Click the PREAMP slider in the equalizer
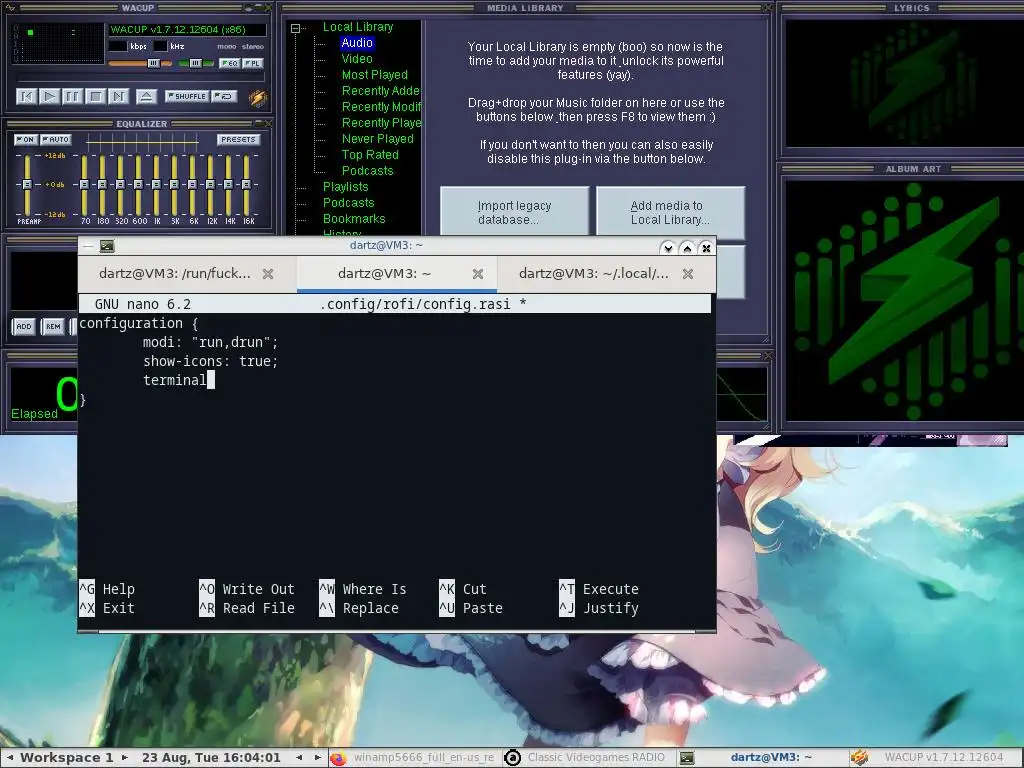This screenshot has height=768, width=1024. pos(27,185)
